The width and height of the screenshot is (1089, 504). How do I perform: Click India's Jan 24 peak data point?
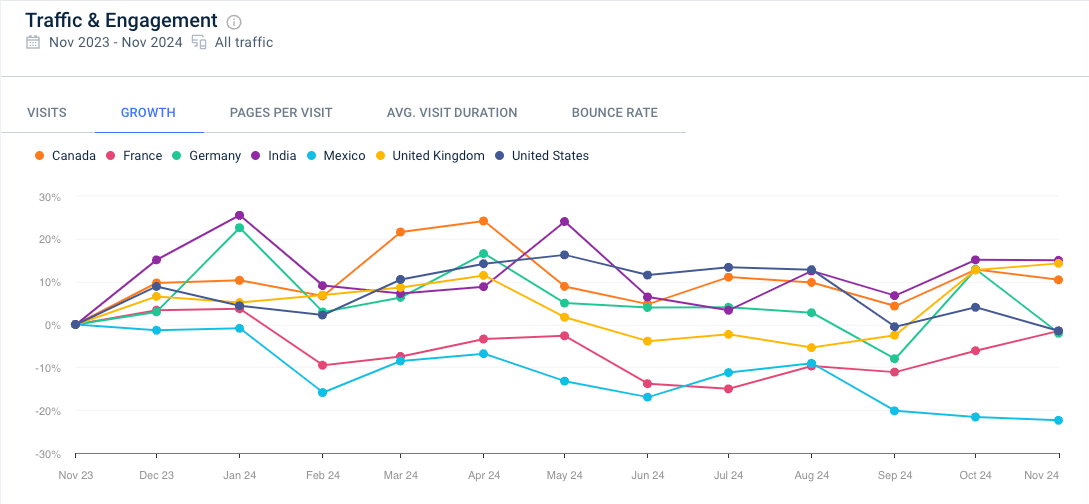click(239, 215)
